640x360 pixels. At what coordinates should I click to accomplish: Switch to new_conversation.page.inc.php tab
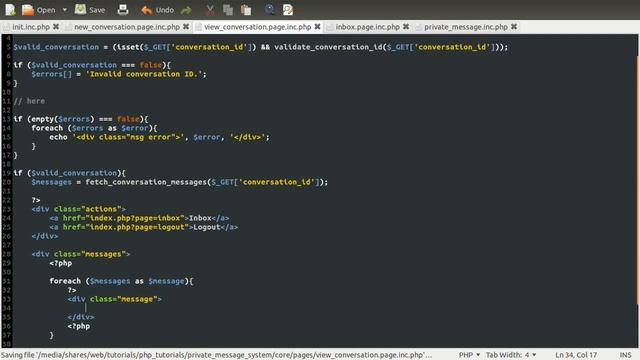click(127, 27)
